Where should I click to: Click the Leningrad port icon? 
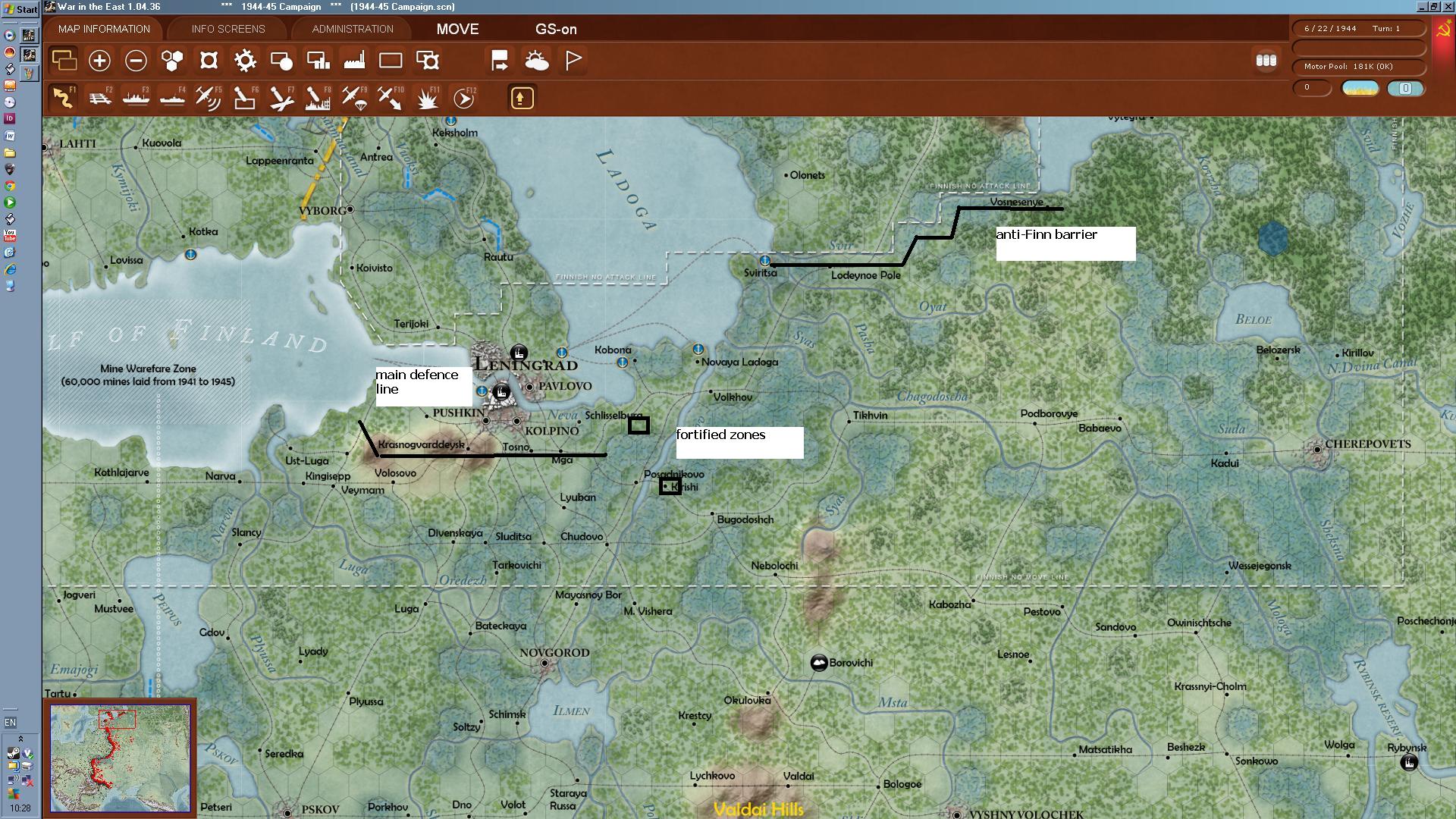tap(519, 353)
